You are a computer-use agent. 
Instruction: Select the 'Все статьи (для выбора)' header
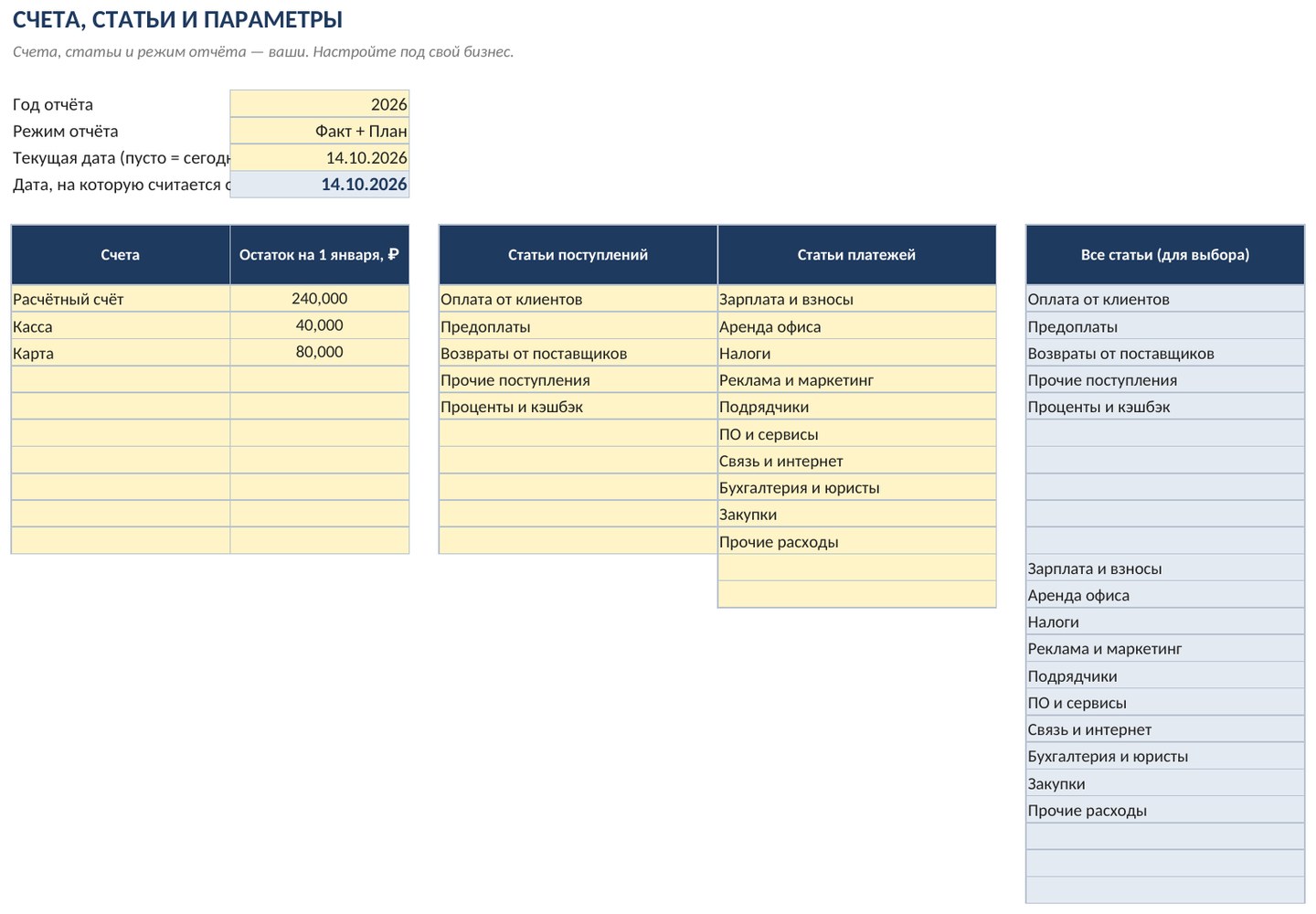click(x=1165, y=255)
